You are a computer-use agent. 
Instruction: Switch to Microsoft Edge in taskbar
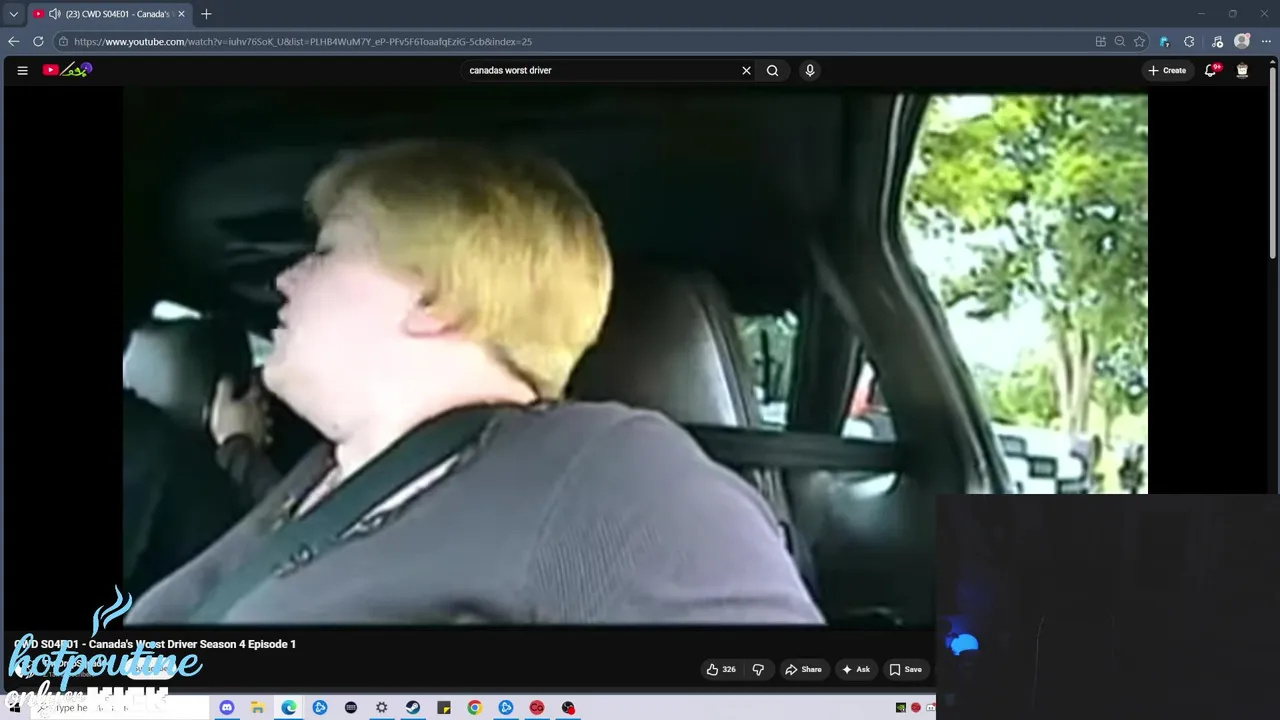click(x=289, y=708)
